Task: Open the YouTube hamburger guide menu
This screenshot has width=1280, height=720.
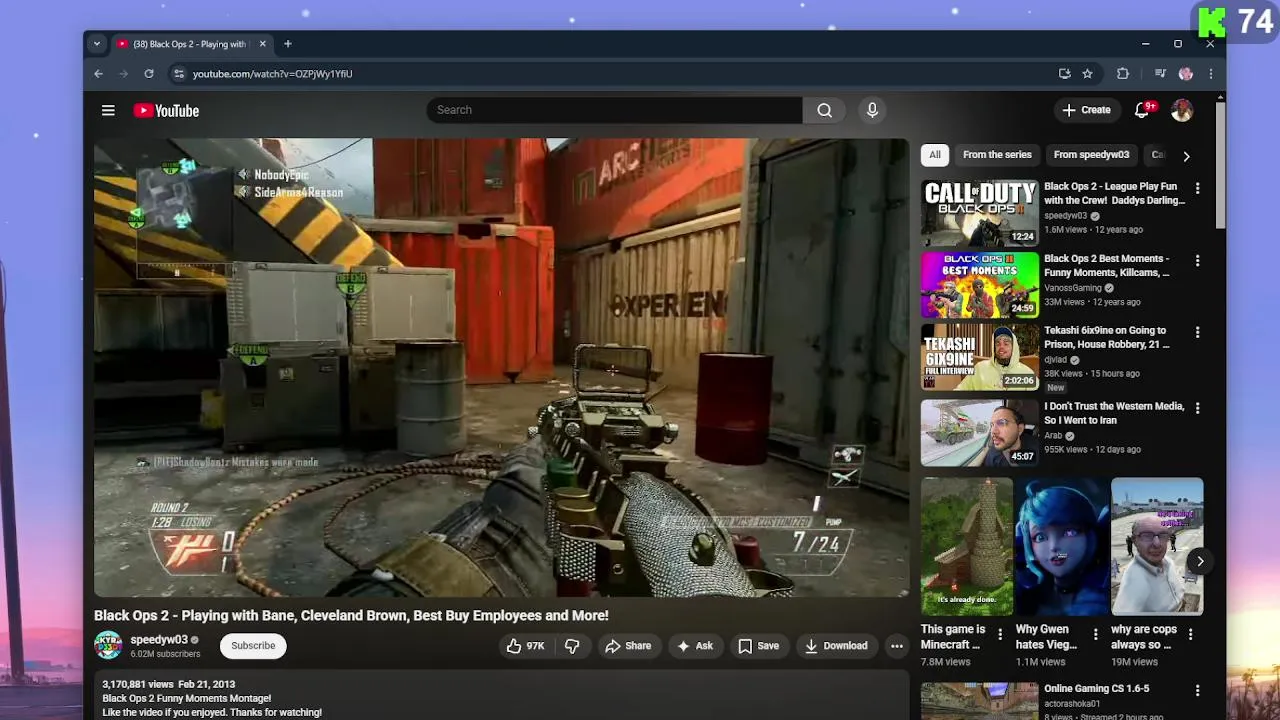Action: (x=108, y=111)
